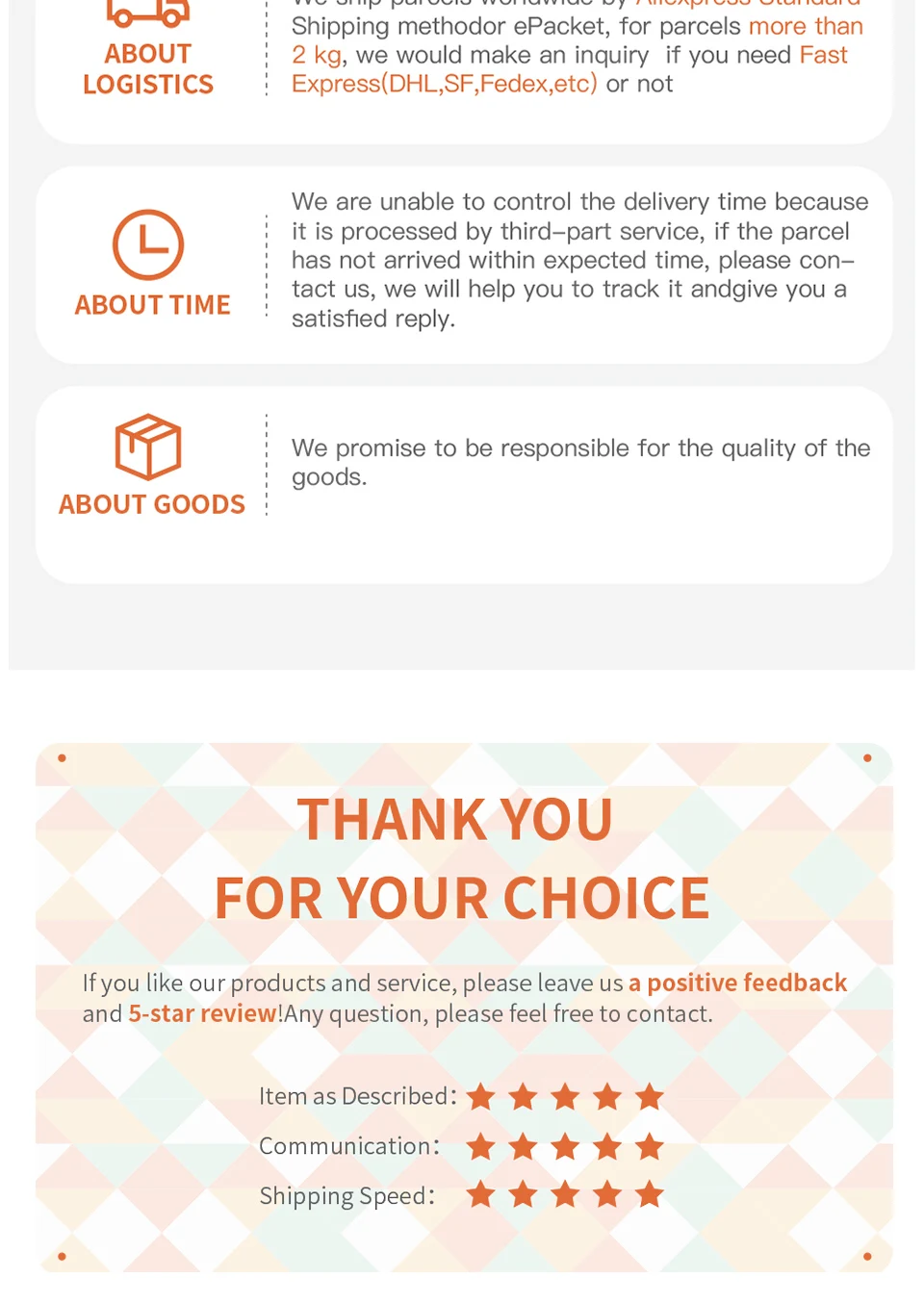The image size is (924, 1303).
Task: Click the clock icon above About Time
Action: (x=148, y=244)
